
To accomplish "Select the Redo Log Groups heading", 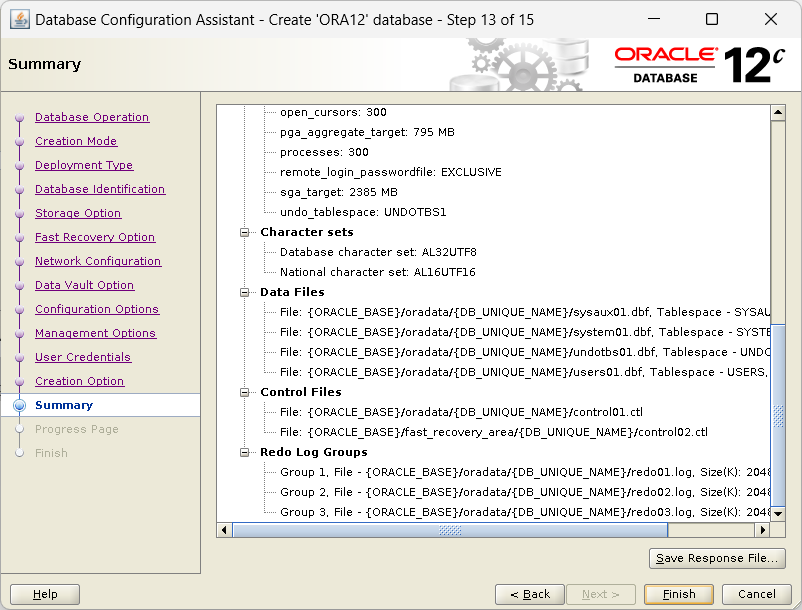I will click(x=314, y=453).
